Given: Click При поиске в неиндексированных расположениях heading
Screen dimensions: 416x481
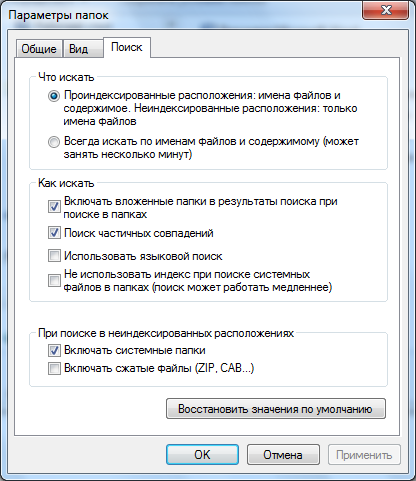Looking at the screenshot, I should [166, 333].
